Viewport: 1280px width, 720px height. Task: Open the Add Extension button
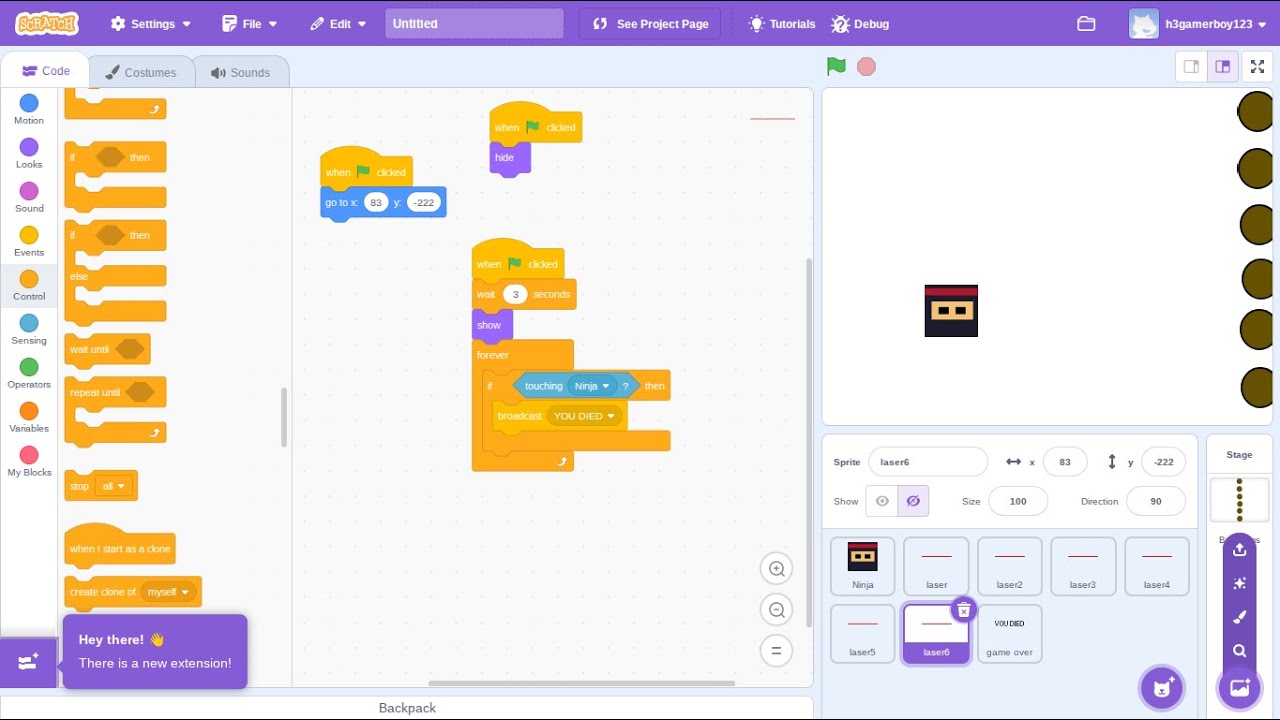[x=28, y=662]
